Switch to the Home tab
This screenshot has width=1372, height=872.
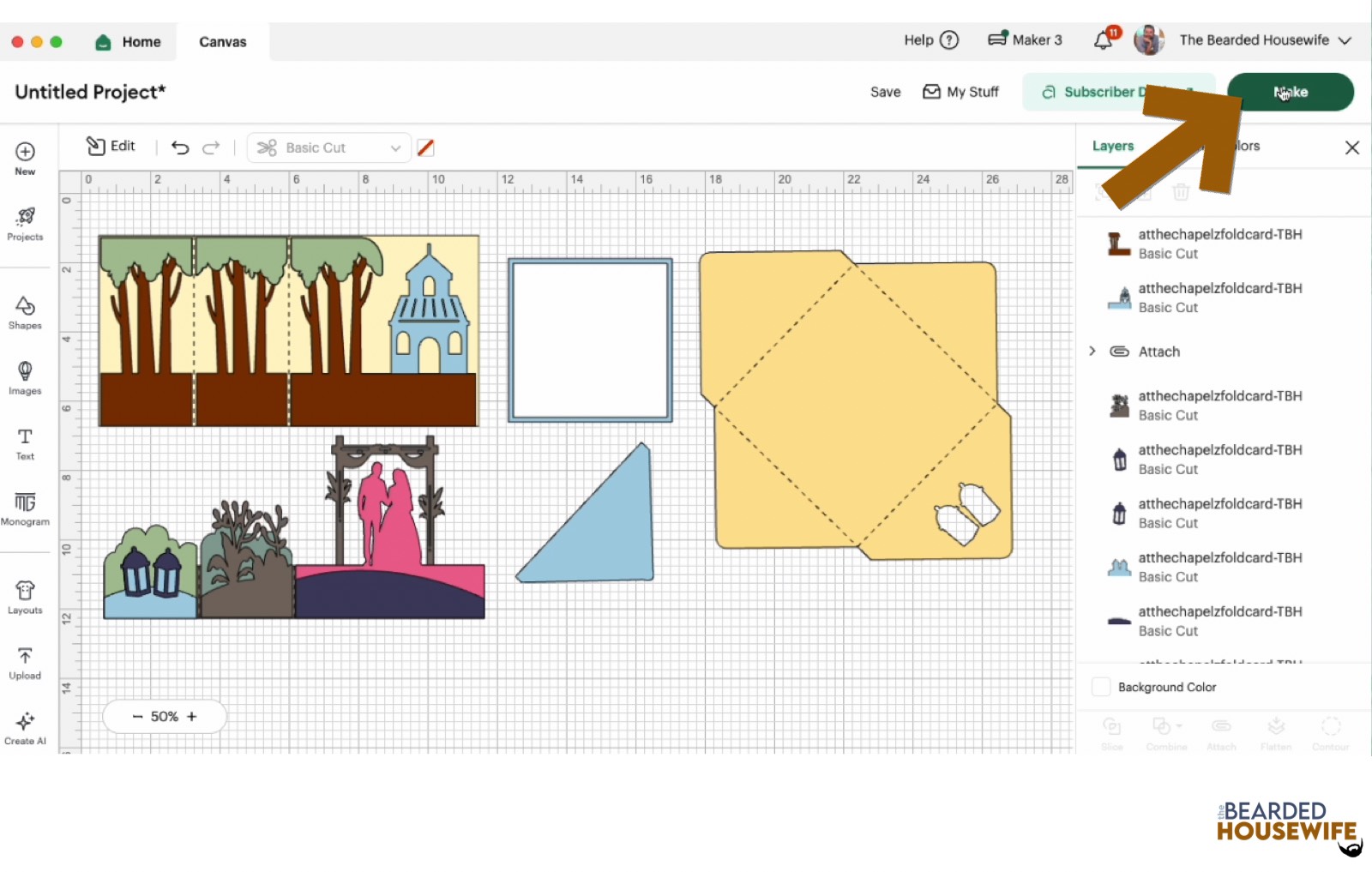(x=129, y=42)
